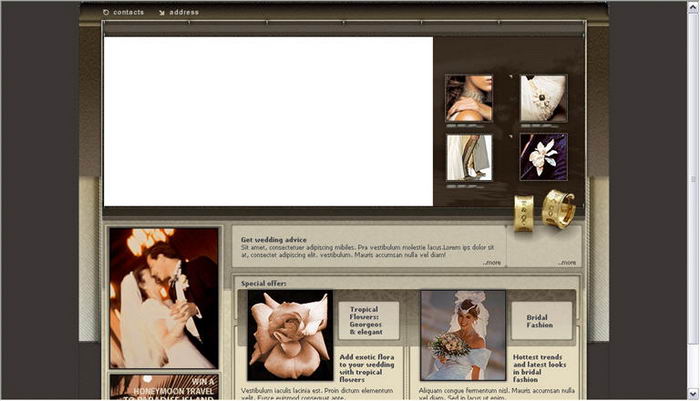Open the contacts link in header
This screenshot has height=401, width=700.
point(128,13)
